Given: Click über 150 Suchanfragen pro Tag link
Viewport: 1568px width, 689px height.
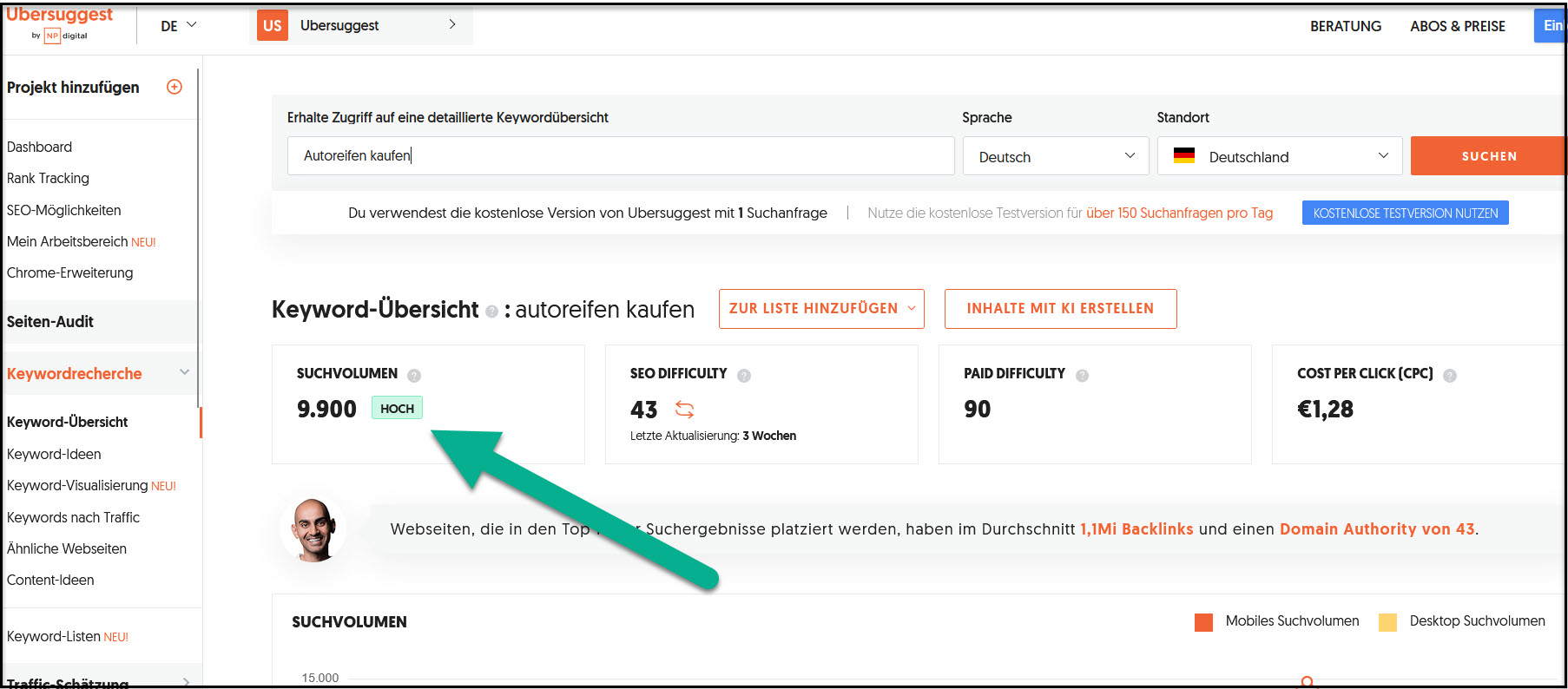Looking at the screenshot, I should pos(1179,213).
